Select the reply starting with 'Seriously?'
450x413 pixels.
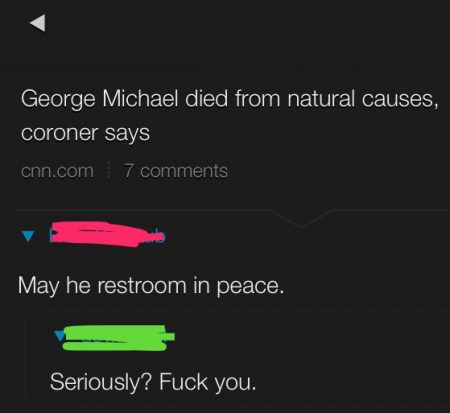point(153,382)
